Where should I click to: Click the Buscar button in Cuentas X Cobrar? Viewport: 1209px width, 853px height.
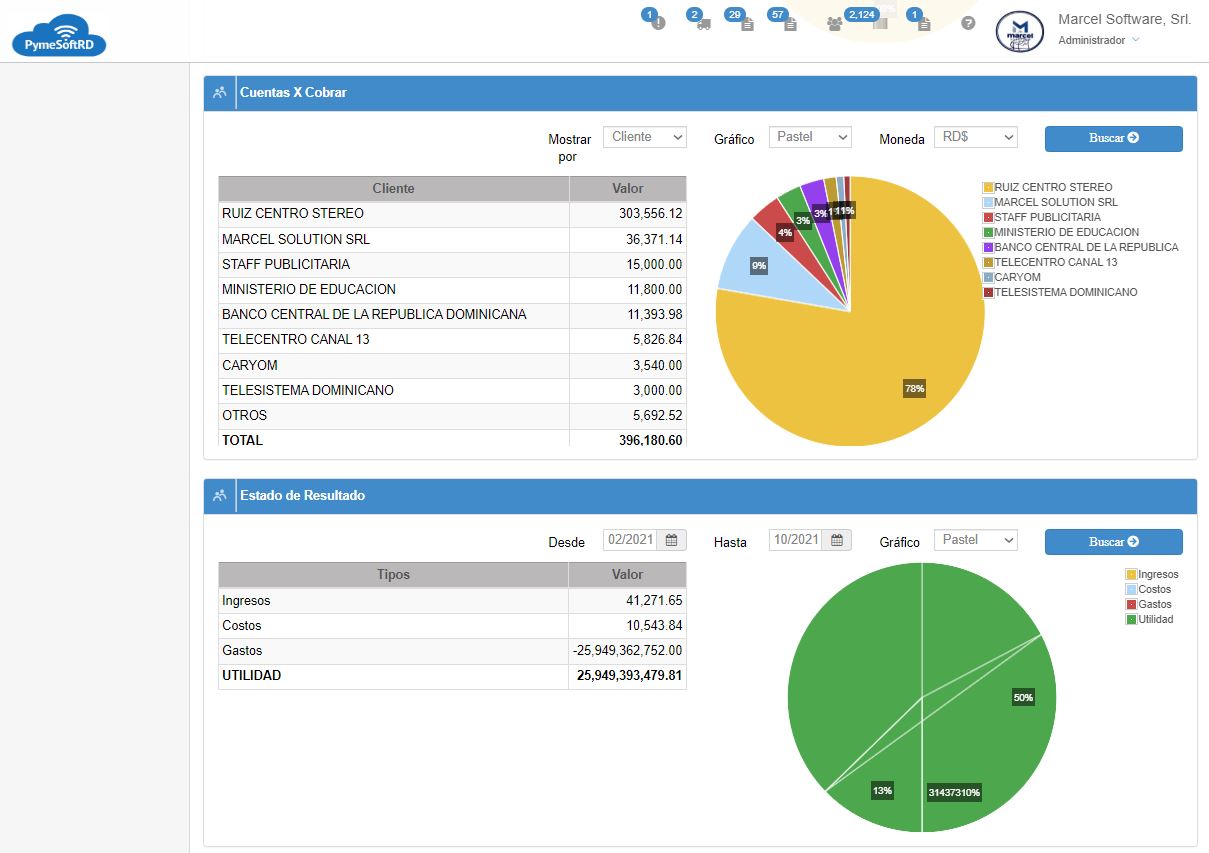point(1113,138)
